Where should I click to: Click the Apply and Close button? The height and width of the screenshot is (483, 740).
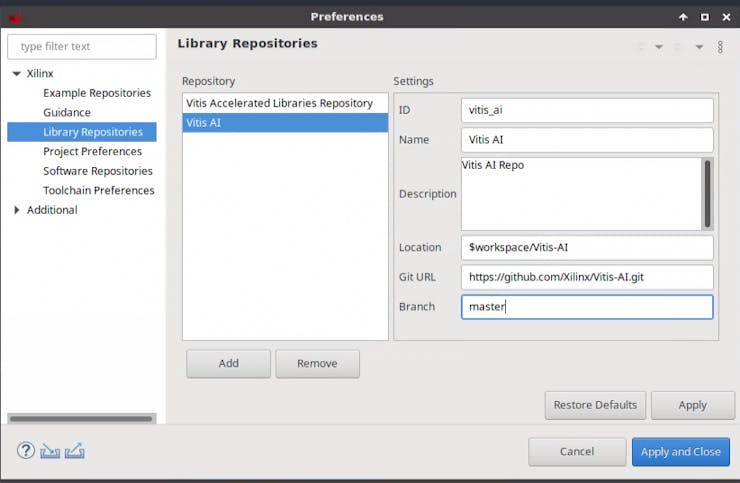click(680, 452)
